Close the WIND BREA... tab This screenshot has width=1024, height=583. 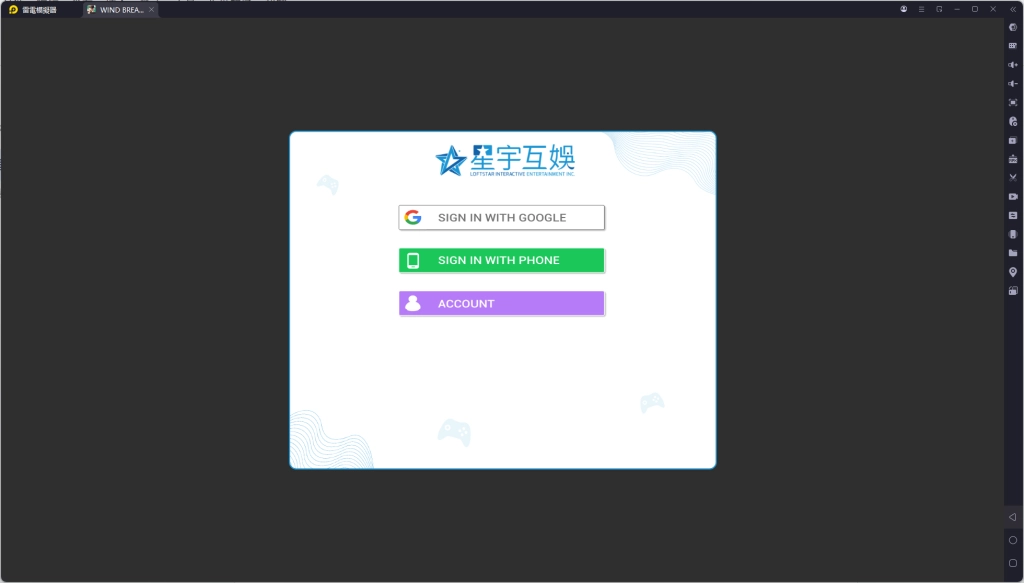[x=152, y=10]
